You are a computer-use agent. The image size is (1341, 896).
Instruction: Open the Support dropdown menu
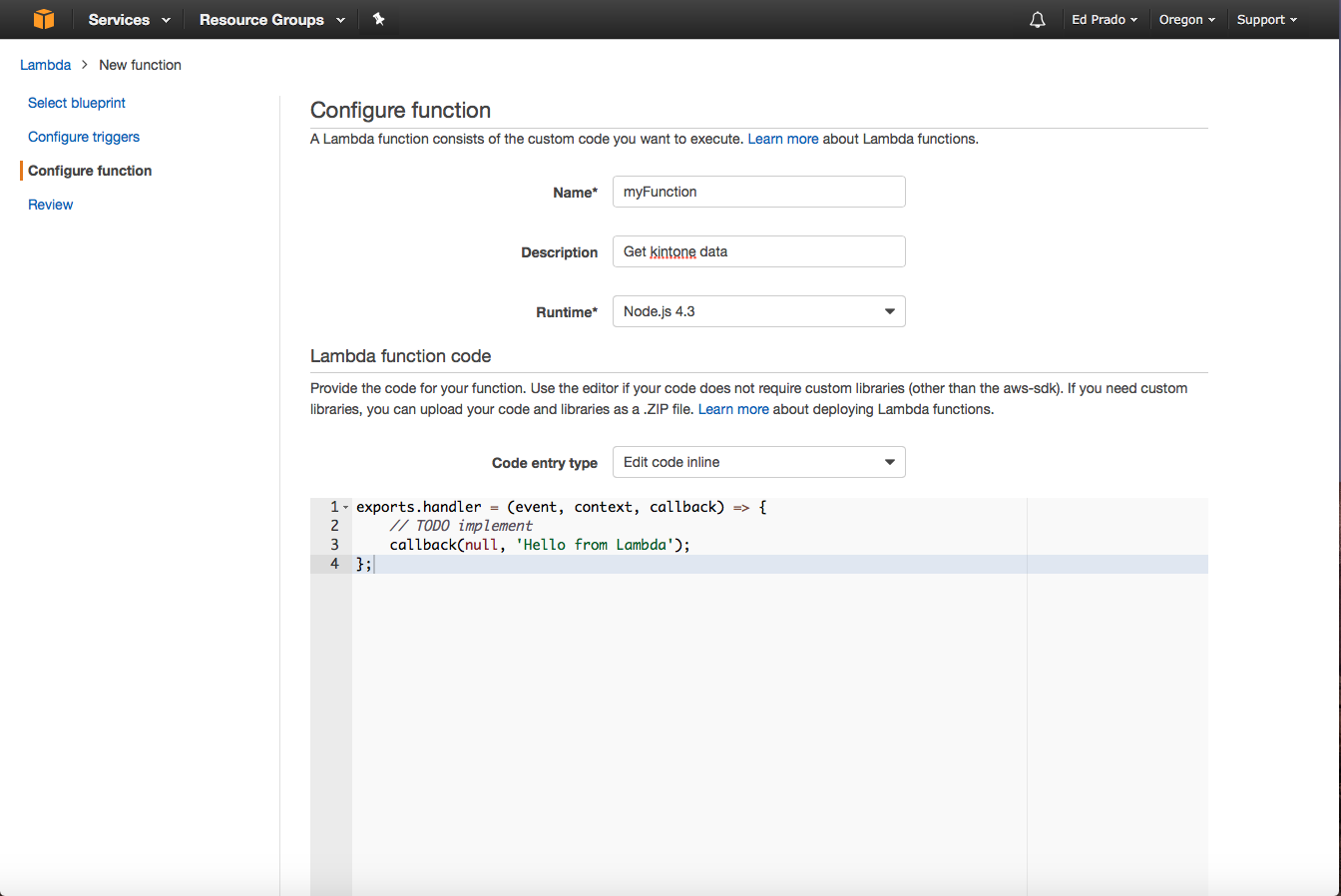(1266, 20)
